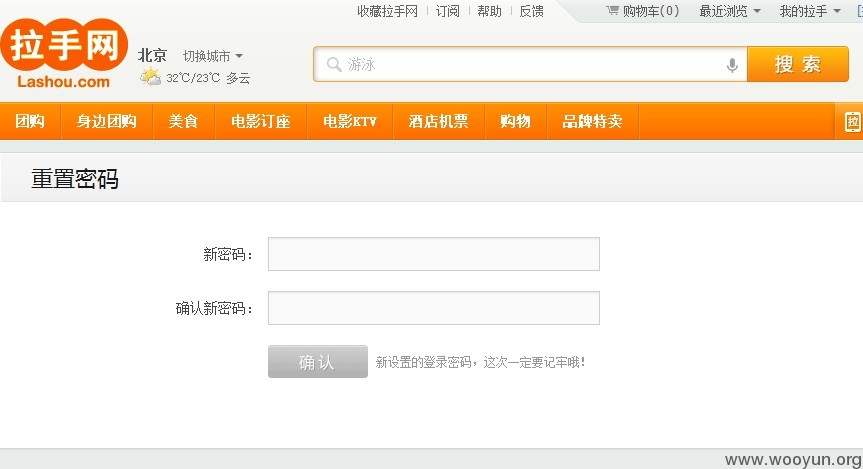
Task: Select the 团购 navigation tab
Action: tap(30, 121)
